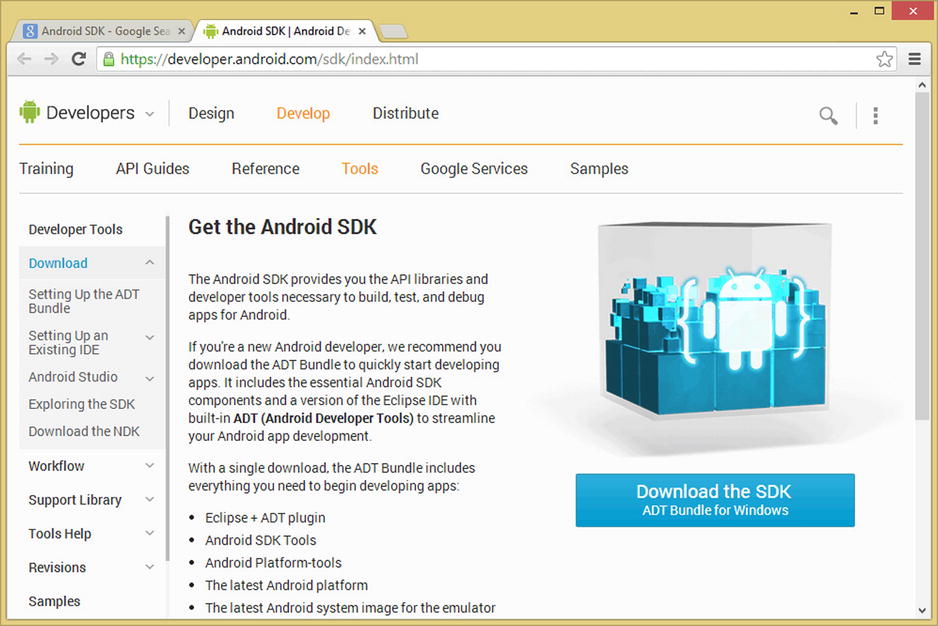Click the Download sidebar link
The height and width of the screenshot is (626, 938).
[58, 263]
